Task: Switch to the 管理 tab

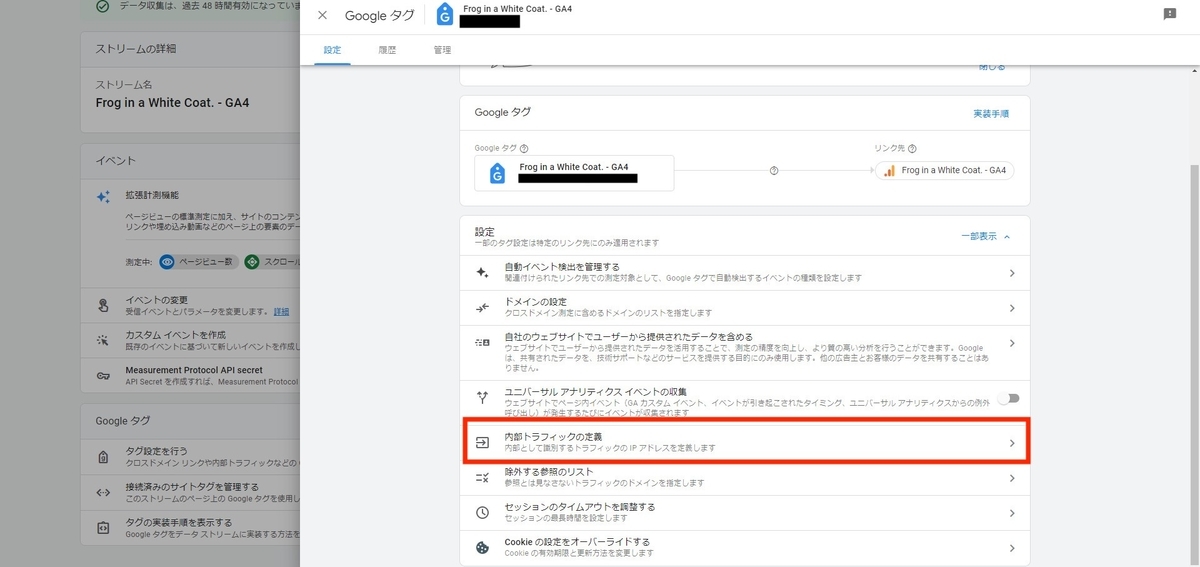Action: point(442,50)
